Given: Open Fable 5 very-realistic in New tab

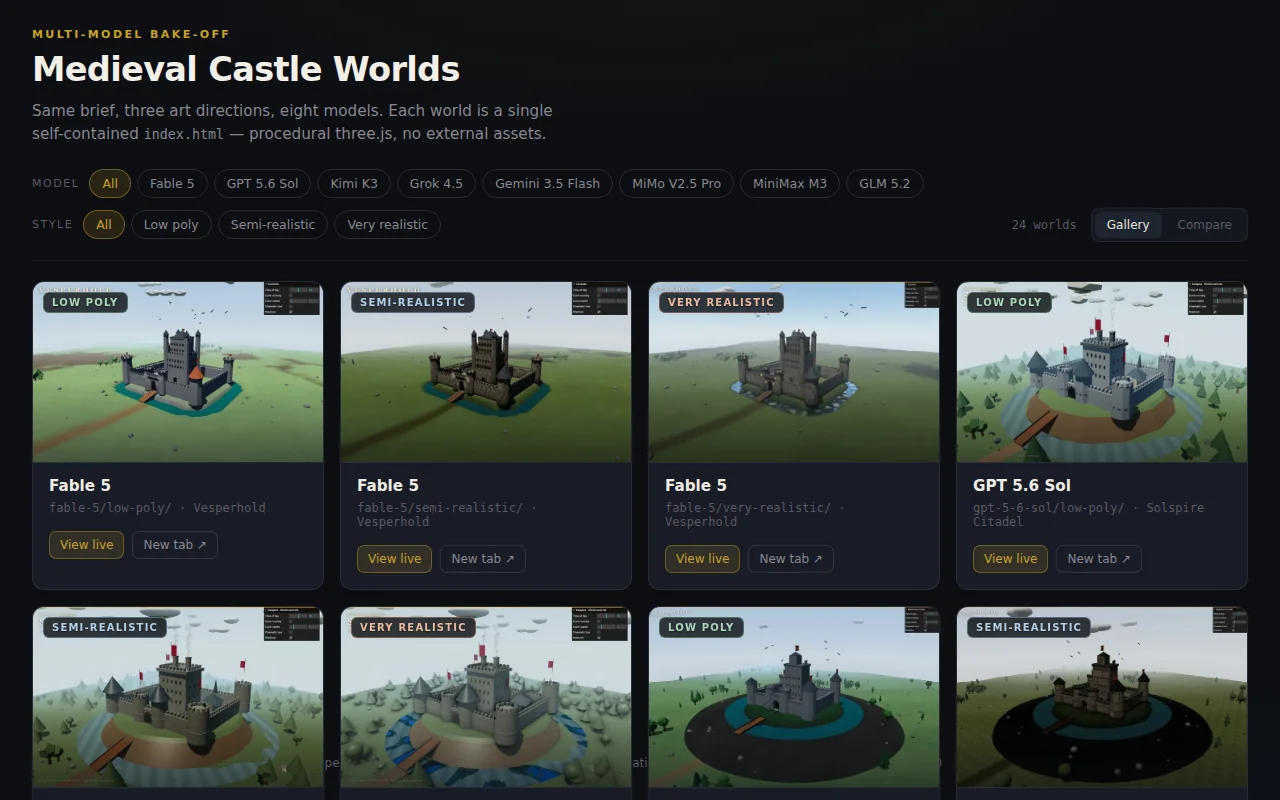Looking at the screenshot, I should (x=791, y=559).
